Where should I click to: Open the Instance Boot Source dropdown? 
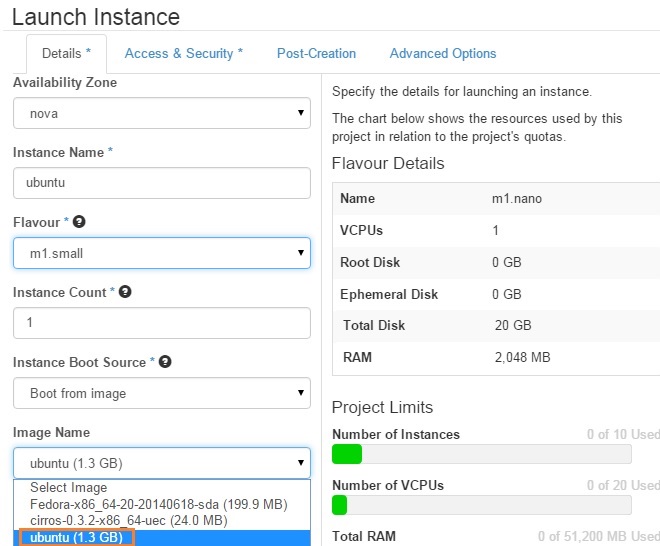162,393
